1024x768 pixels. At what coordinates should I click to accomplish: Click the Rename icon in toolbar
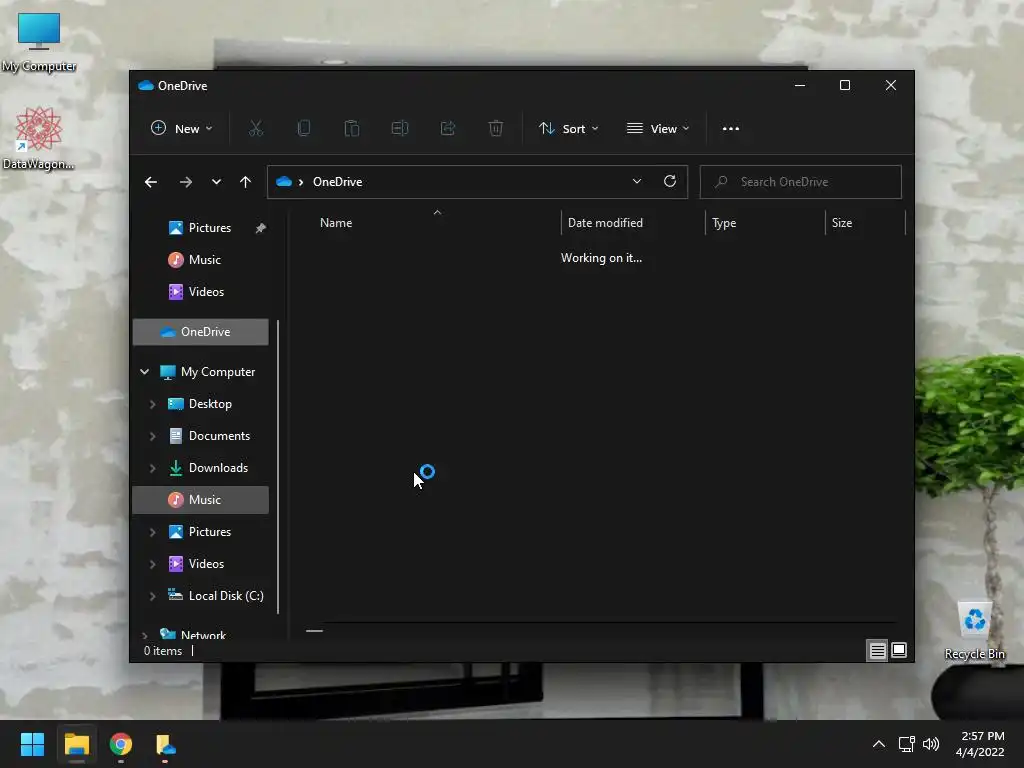[x=400, y=129]
